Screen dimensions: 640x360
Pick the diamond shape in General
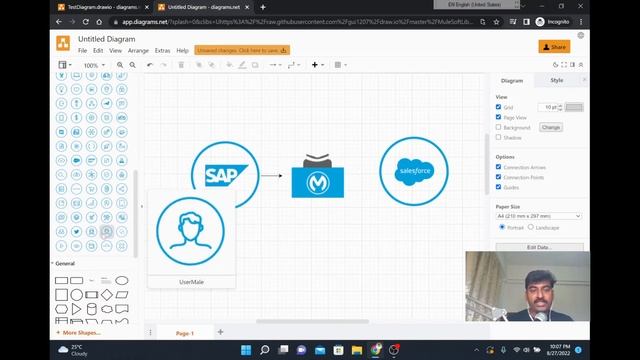[107, 295]
